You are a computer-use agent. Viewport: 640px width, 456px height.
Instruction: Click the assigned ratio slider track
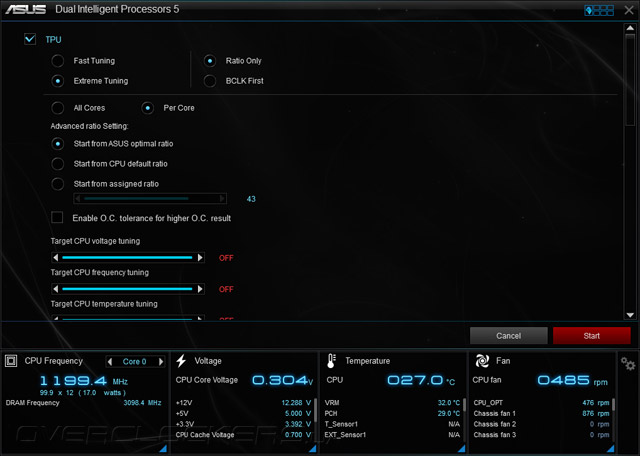(150, 199)
